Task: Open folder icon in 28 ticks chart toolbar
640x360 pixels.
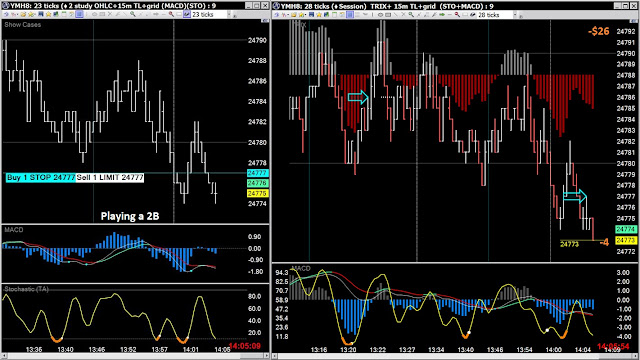Action: coord(294,14)
